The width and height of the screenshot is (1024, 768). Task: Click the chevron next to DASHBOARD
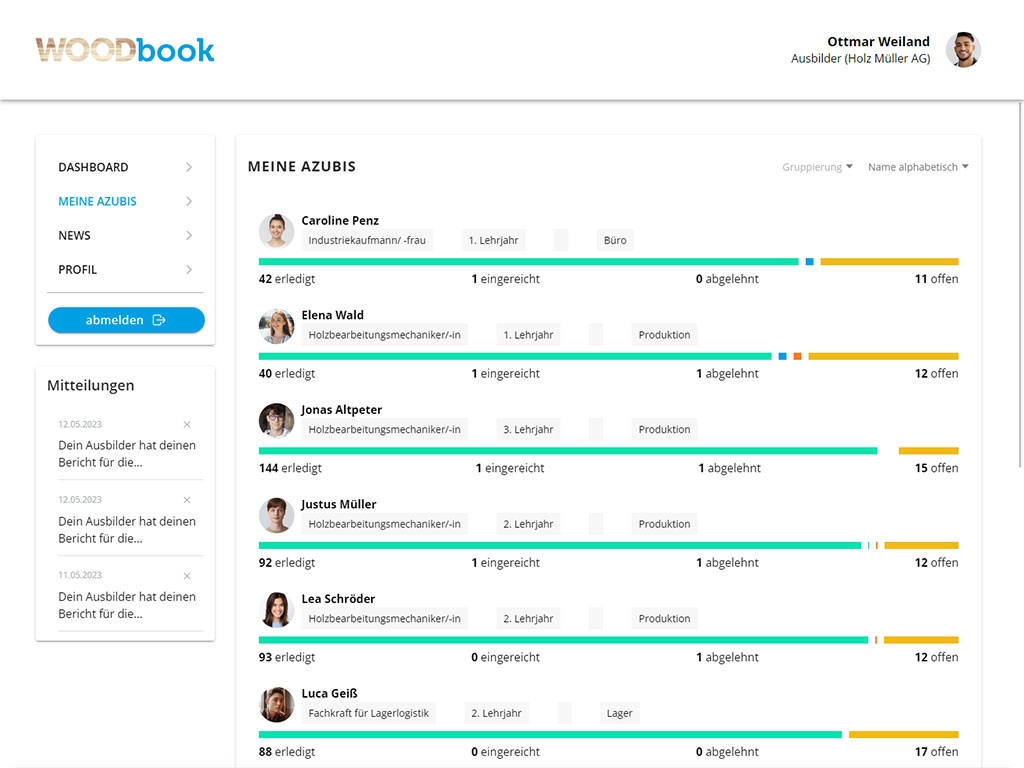pos(189,167)
